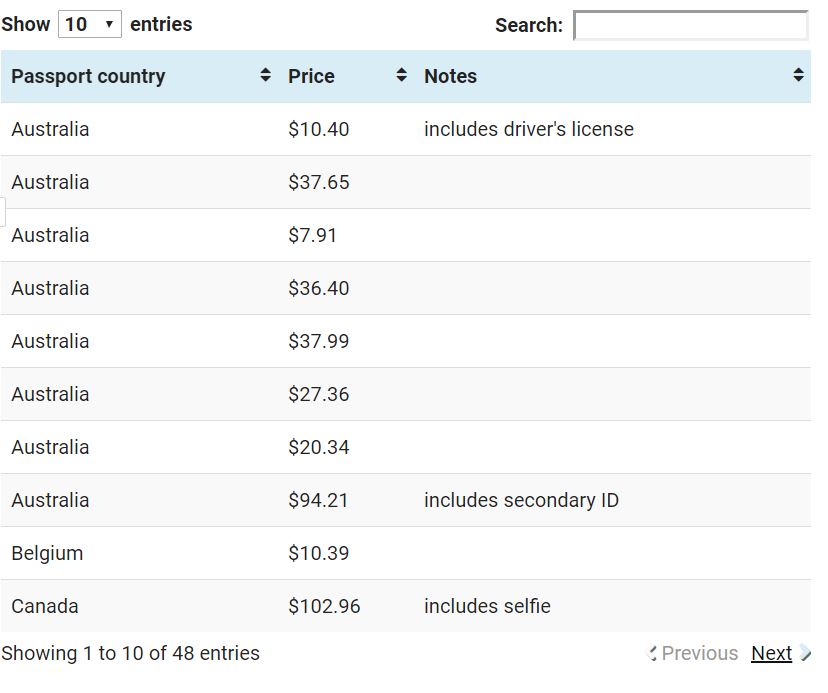Sort by Passport country arrows icon

(x=265, y=75)
